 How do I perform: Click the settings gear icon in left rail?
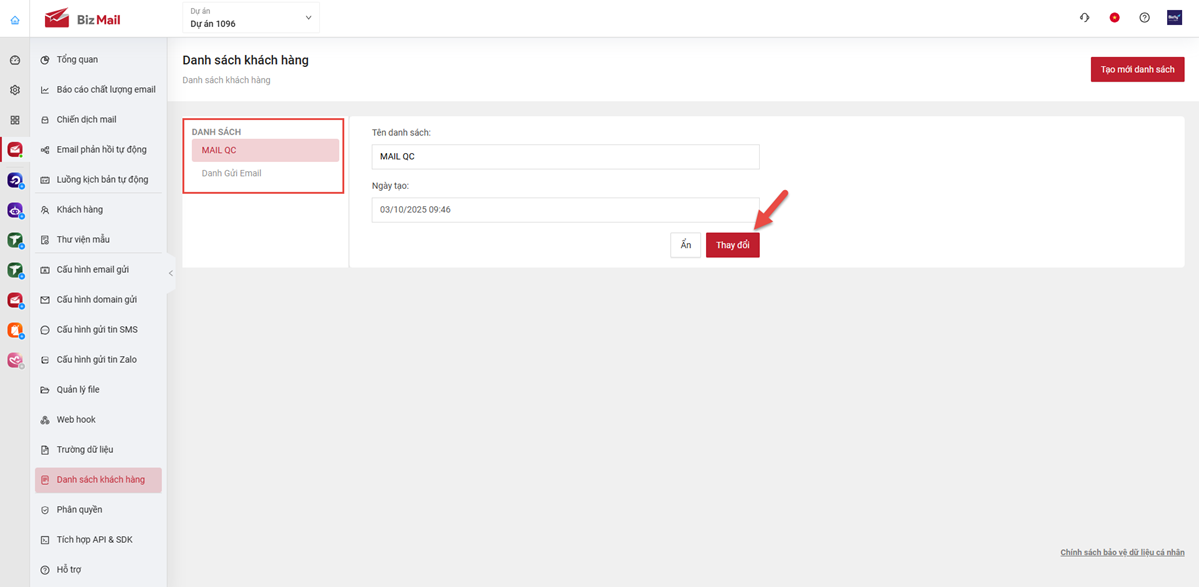15,90
